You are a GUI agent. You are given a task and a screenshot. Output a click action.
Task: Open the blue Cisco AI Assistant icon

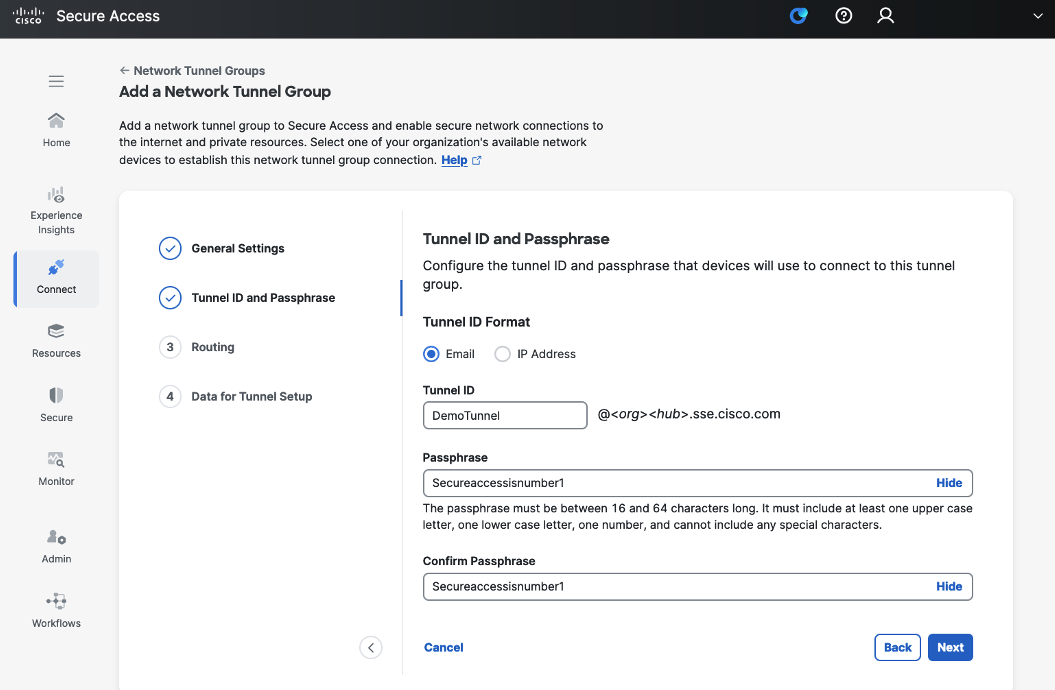799,15
